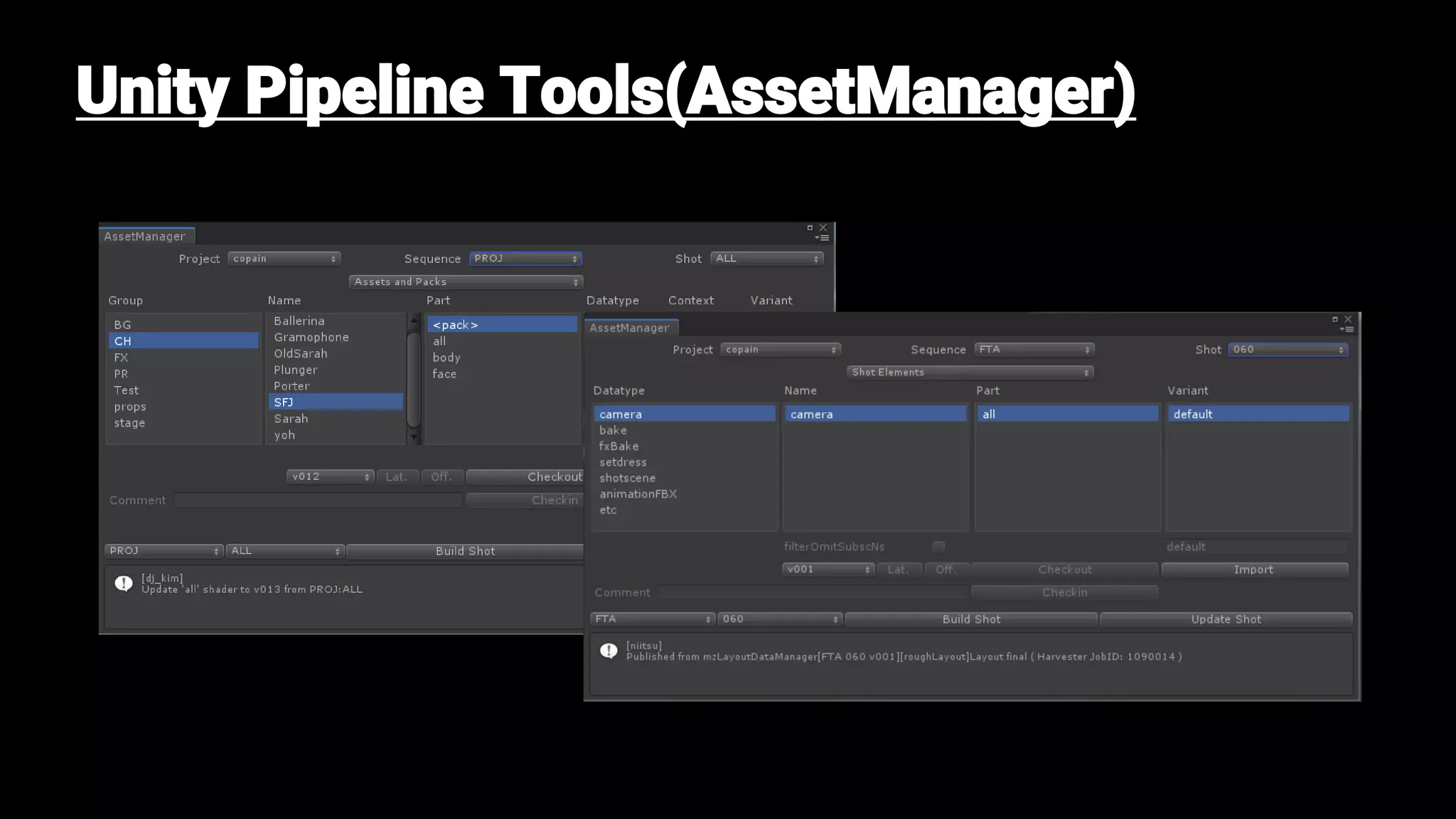
Task: Click Import button
Action: click(1255, 569)
